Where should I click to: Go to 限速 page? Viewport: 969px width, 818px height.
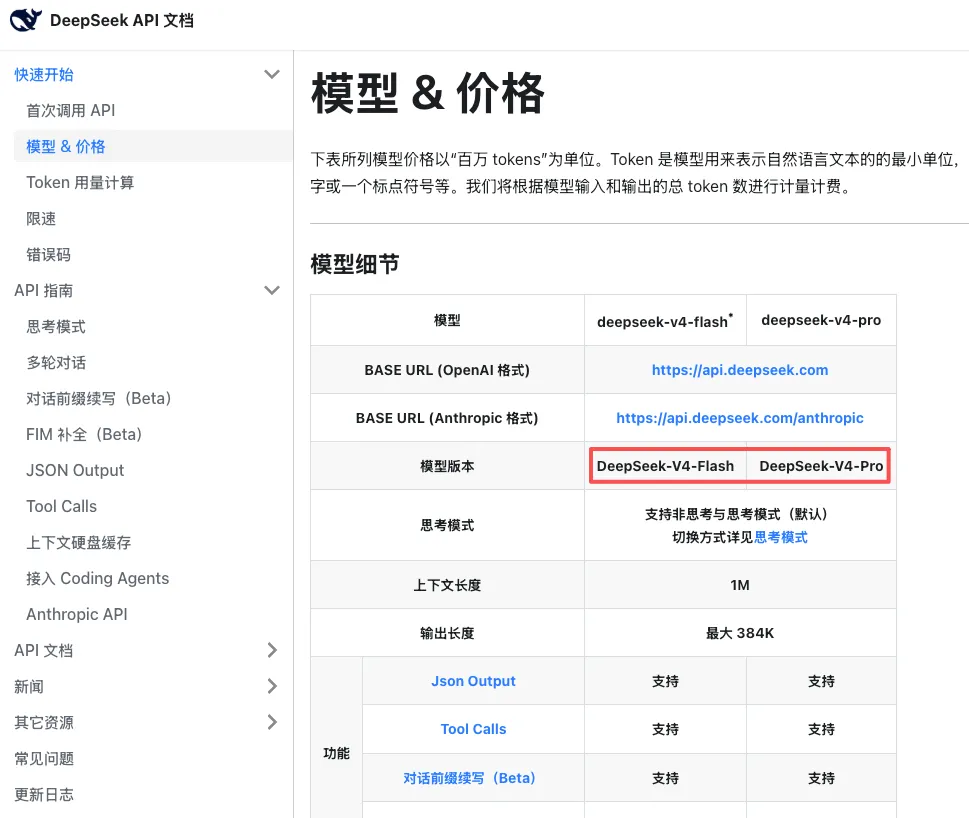point(41,219)
